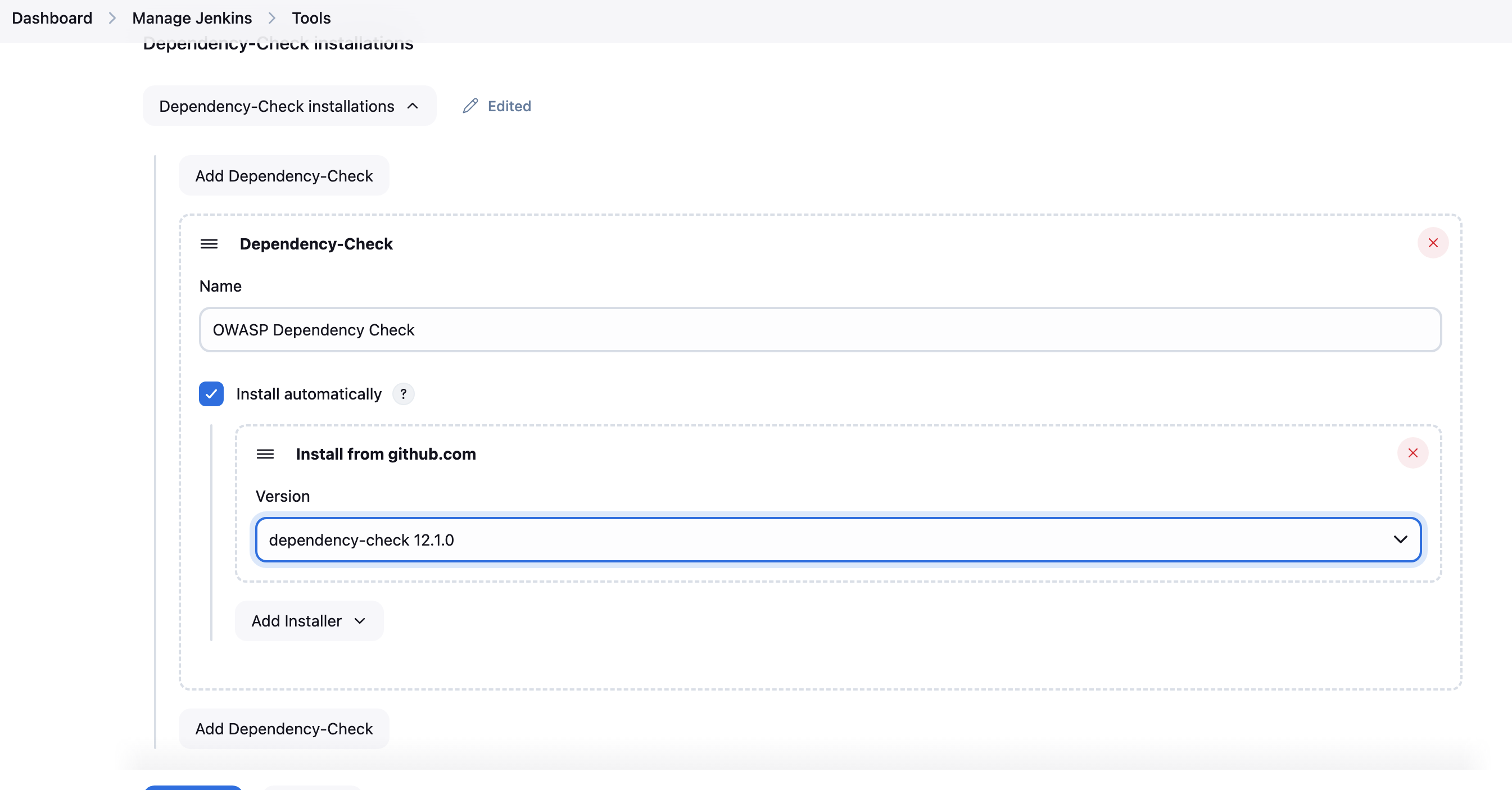
Task: Remove the Dependency-Check installation with red X
Action: 1432,243
